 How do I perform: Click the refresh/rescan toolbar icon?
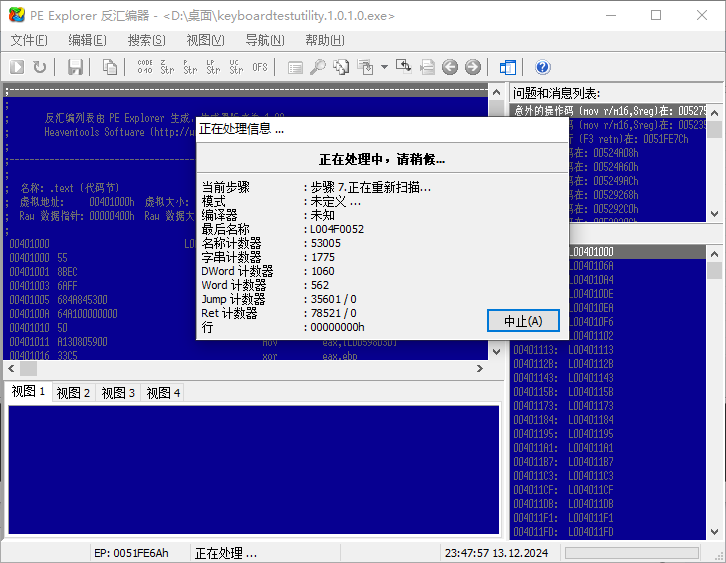click(39, 67)
